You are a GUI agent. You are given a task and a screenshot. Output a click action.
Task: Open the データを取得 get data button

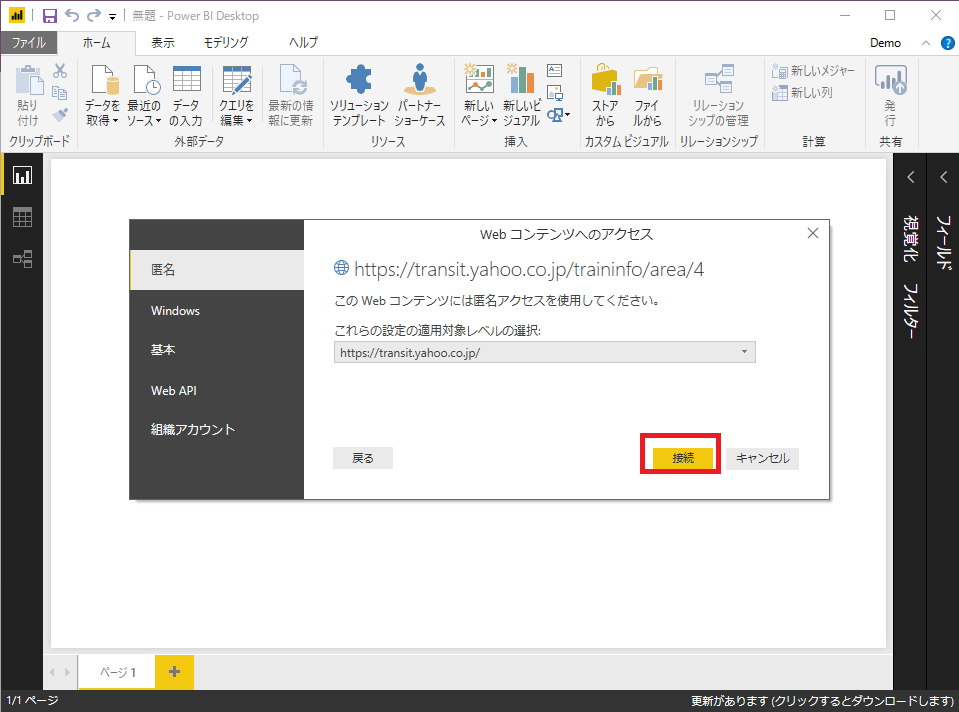click(x=102, y=95)
